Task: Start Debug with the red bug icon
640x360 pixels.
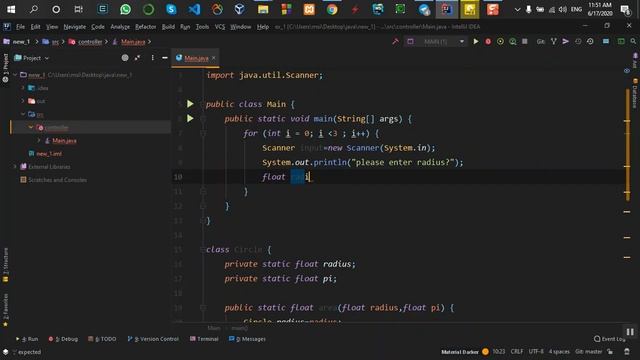Action: point(488,41)
